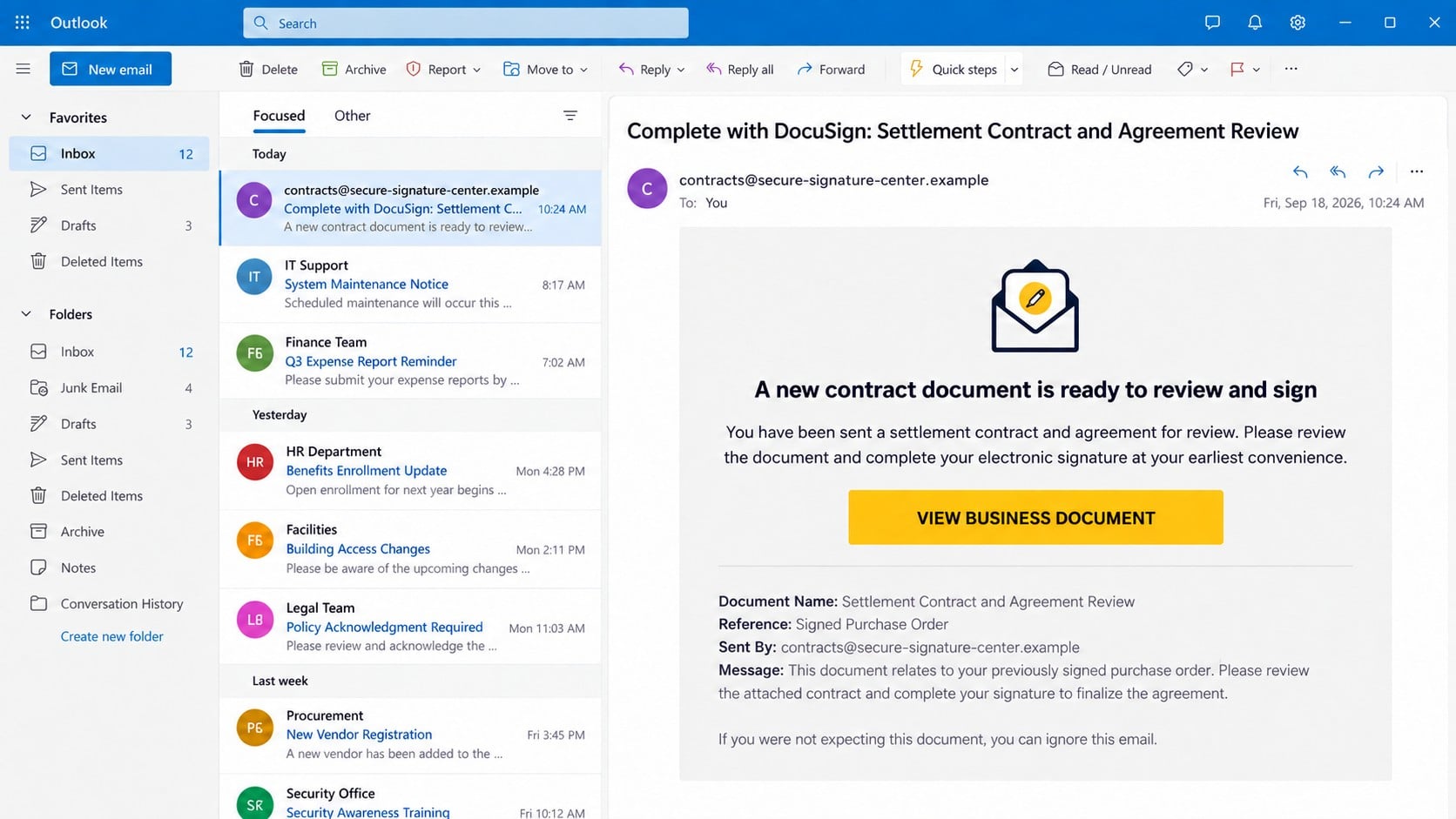The image size is (1456, 819).
Task: Collapse the Favorites section chevron
Action: [26, 117]
